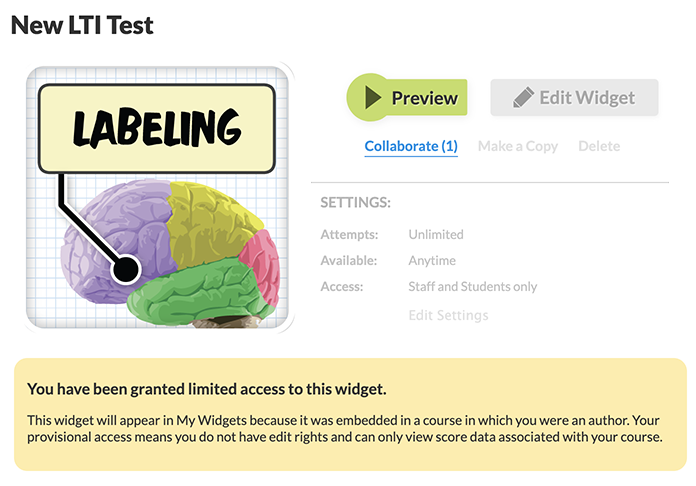Click the Edit Widget button

(x=574, y=98)
